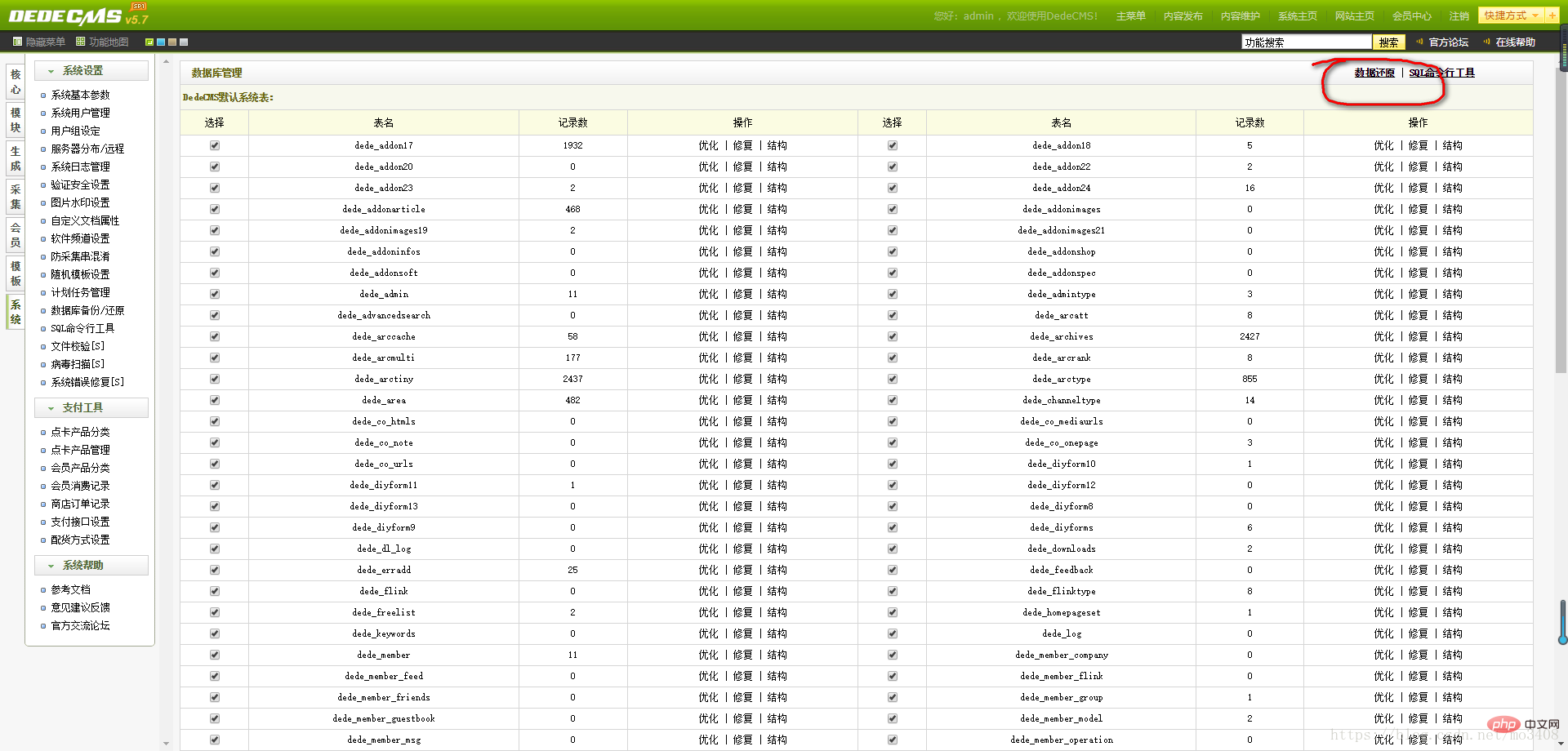The width and height of the screenshot is (1568, 751).
Task: Open 在线帮助 link in dark toolbar
Action: [x=1515, y=42]
